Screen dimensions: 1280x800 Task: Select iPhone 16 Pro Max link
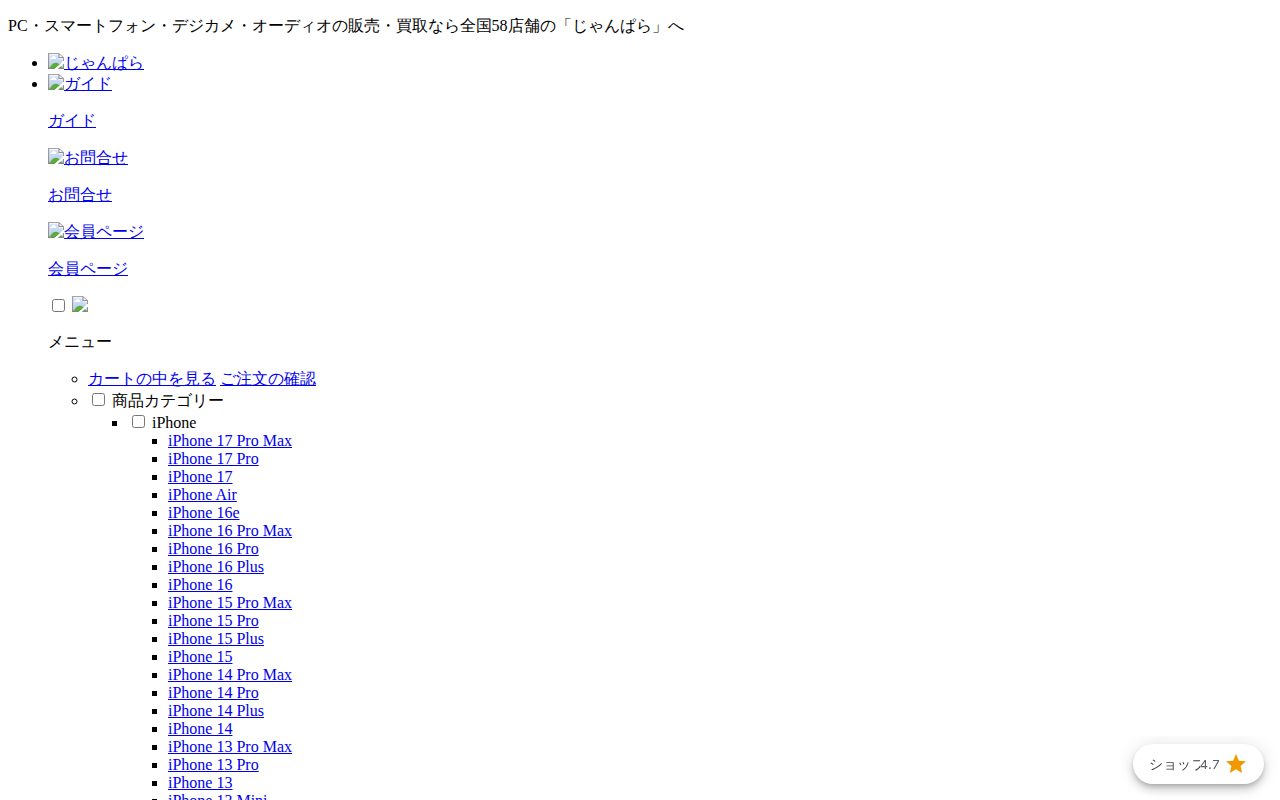coord(230,531)
